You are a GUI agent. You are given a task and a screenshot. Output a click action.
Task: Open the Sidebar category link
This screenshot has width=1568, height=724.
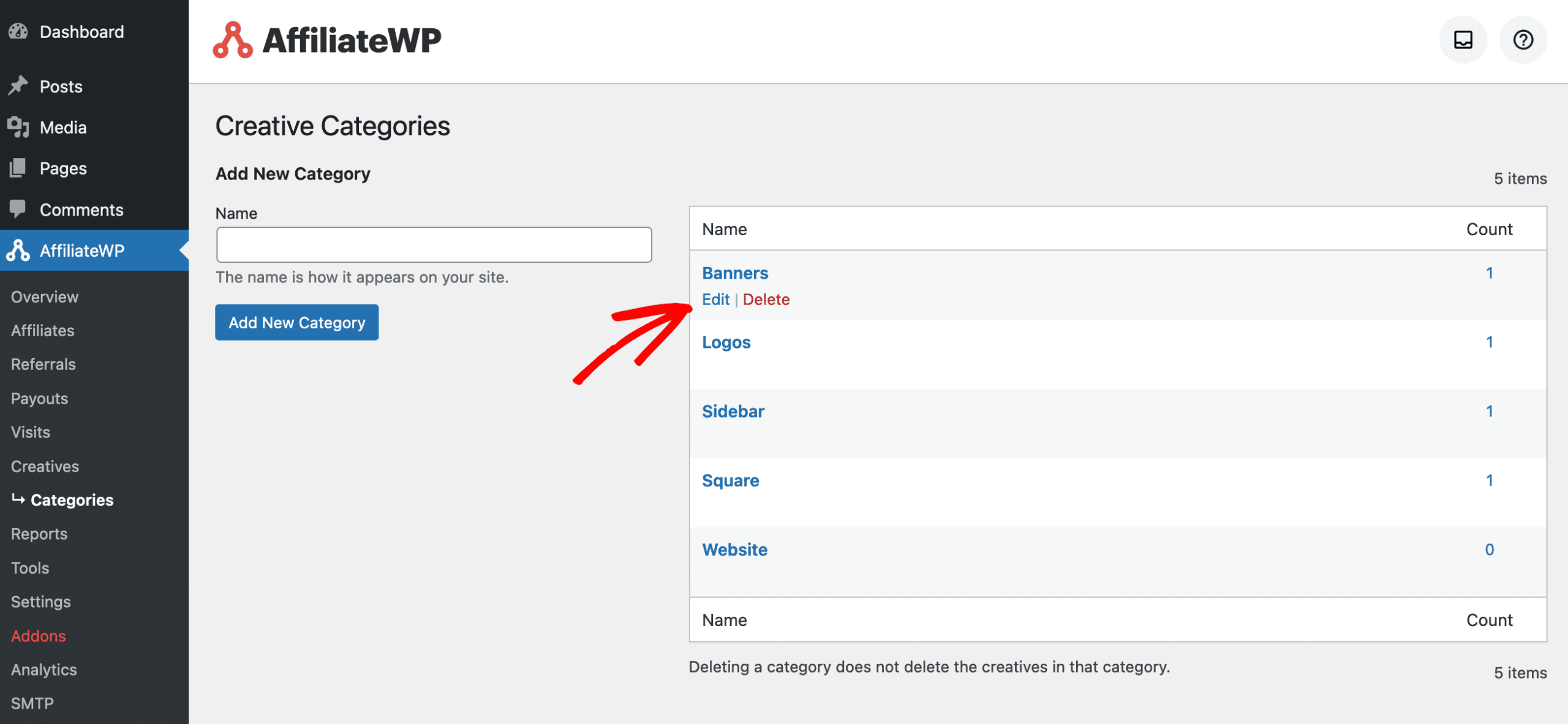pyautogui.click(x=733, y=412)
